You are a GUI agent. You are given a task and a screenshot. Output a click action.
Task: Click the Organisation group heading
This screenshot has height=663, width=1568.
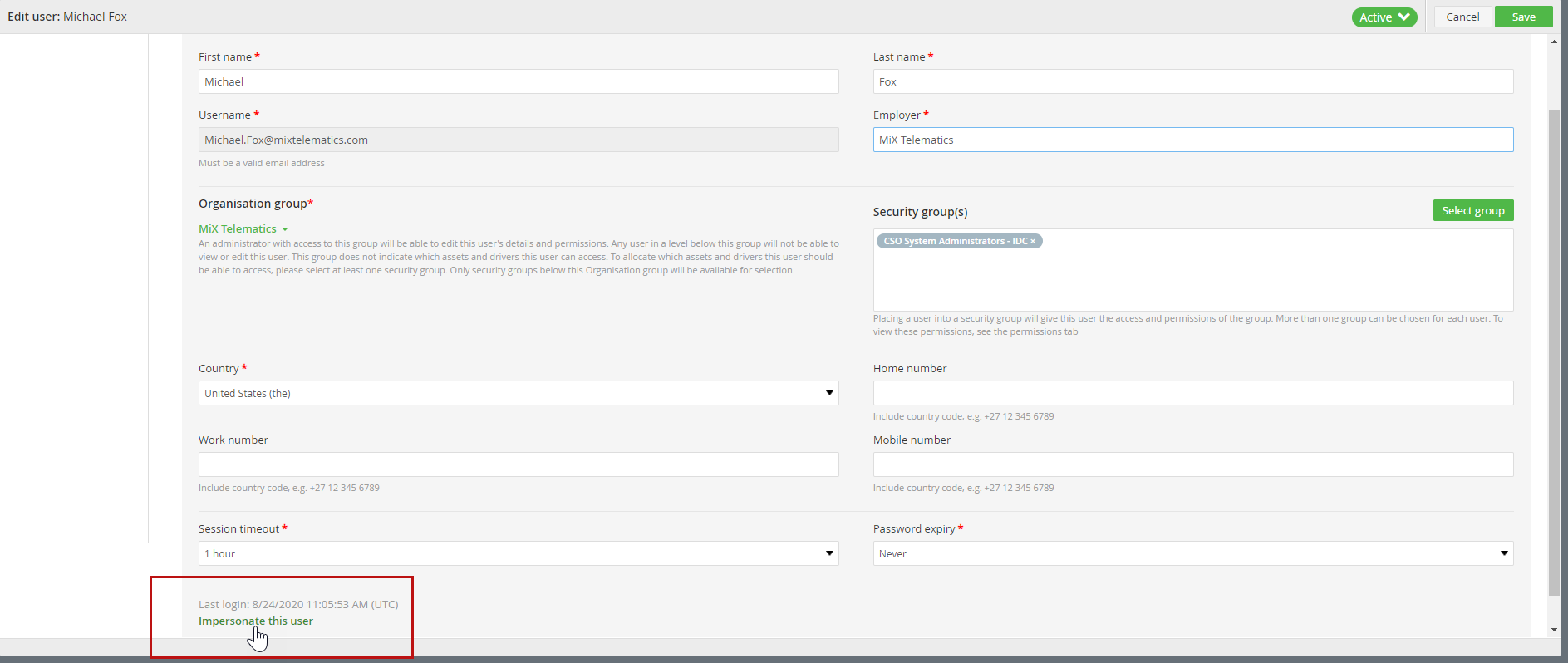256,204
